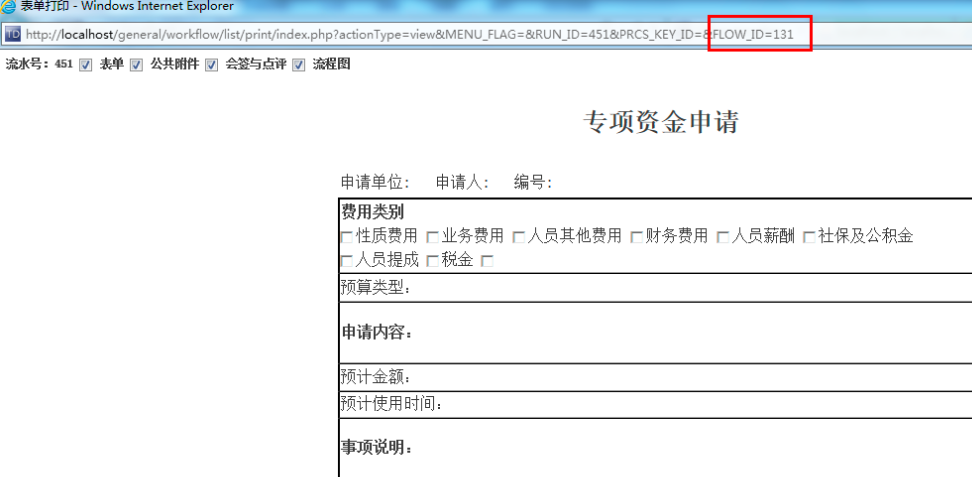The width and height of the screenshot is (972, 477).
Task: Check the 人员薪酬 checkbox
Action: point(723,237)
